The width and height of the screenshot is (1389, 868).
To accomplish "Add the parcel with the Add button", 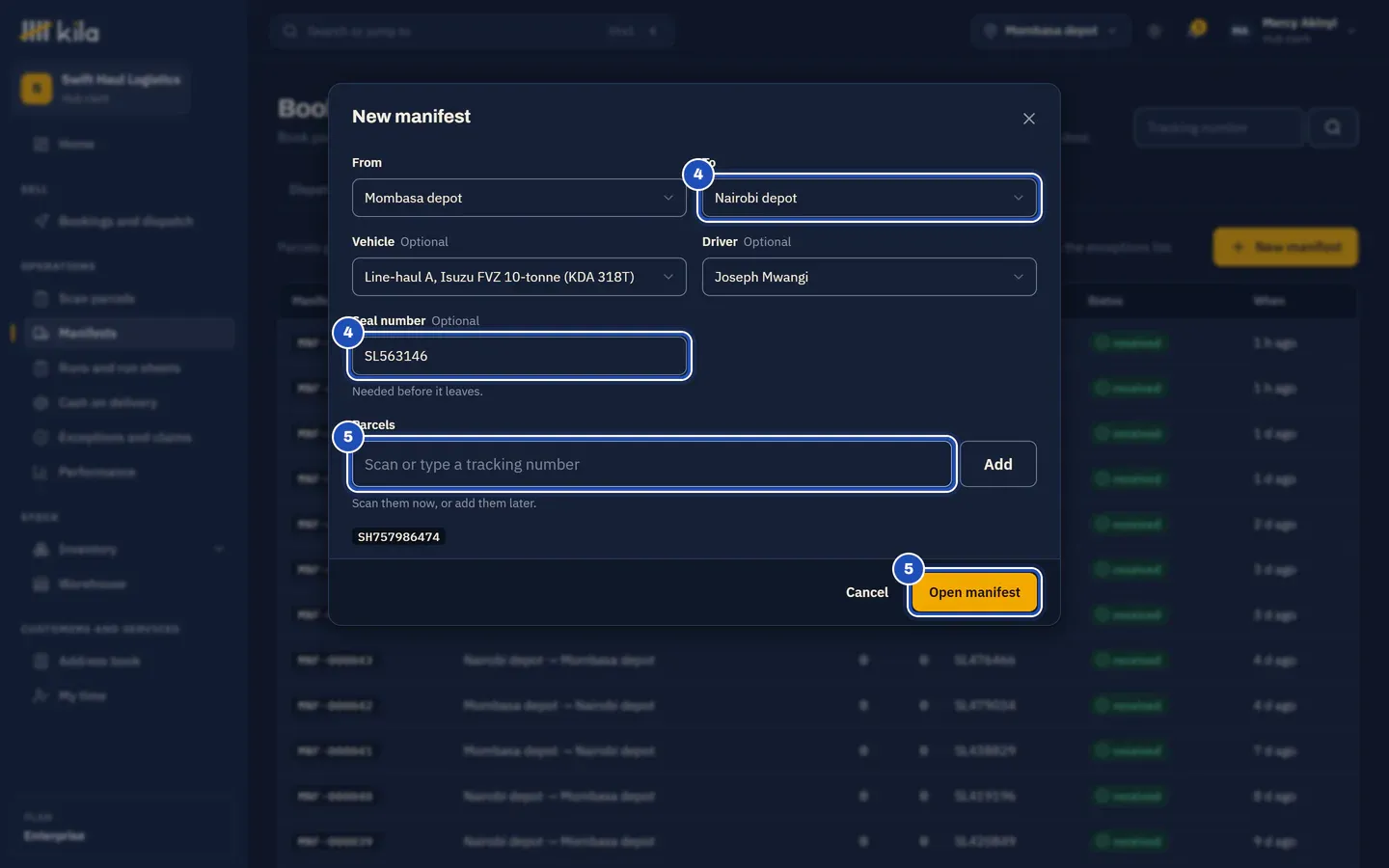I will [x=998, y=464].
